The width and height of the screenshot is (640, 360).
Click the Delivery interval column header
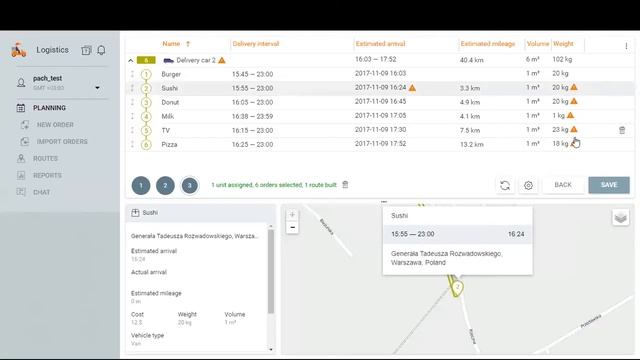256,44
